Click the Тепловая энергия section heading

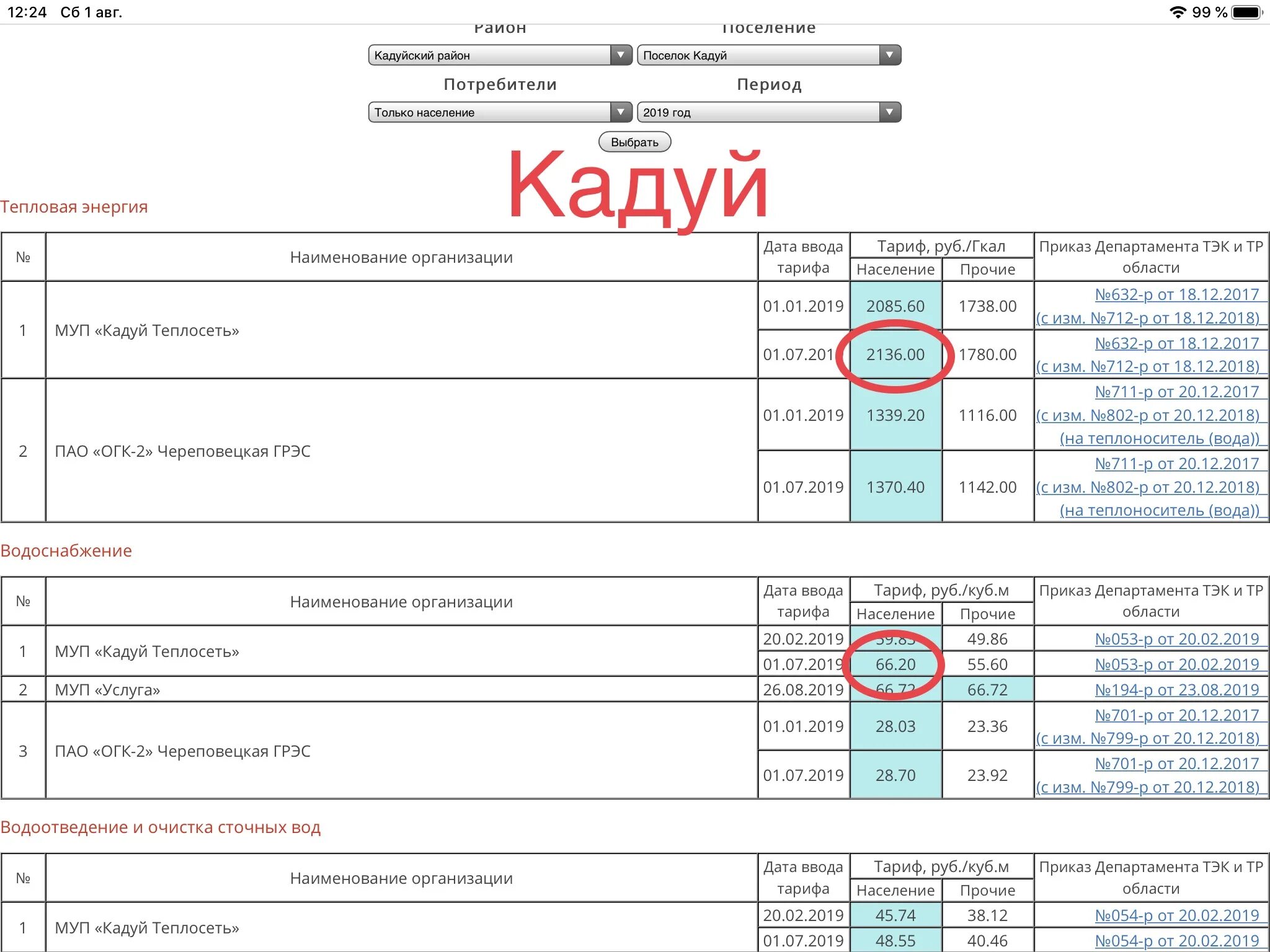click(74, 207)
